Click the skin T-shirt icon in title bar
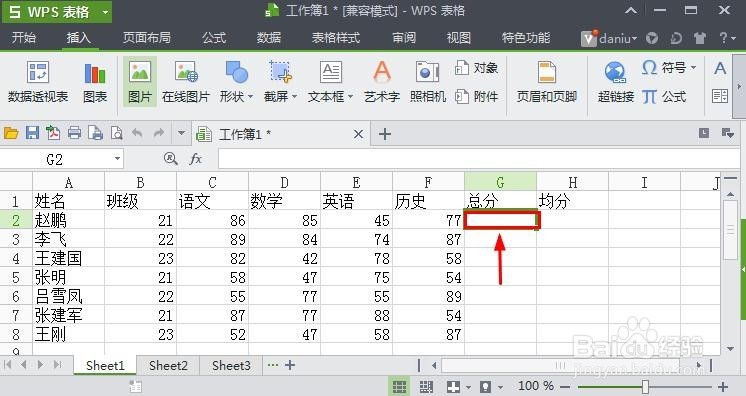Image resolution: width=746 pixels, height=396 pixels. (x=700, y=38)
